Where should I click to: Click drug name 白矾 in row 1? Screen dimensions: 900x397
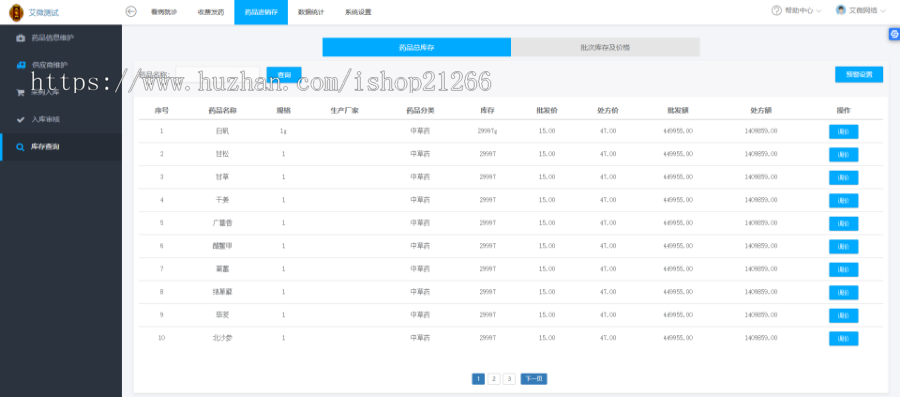pos(222,131)
